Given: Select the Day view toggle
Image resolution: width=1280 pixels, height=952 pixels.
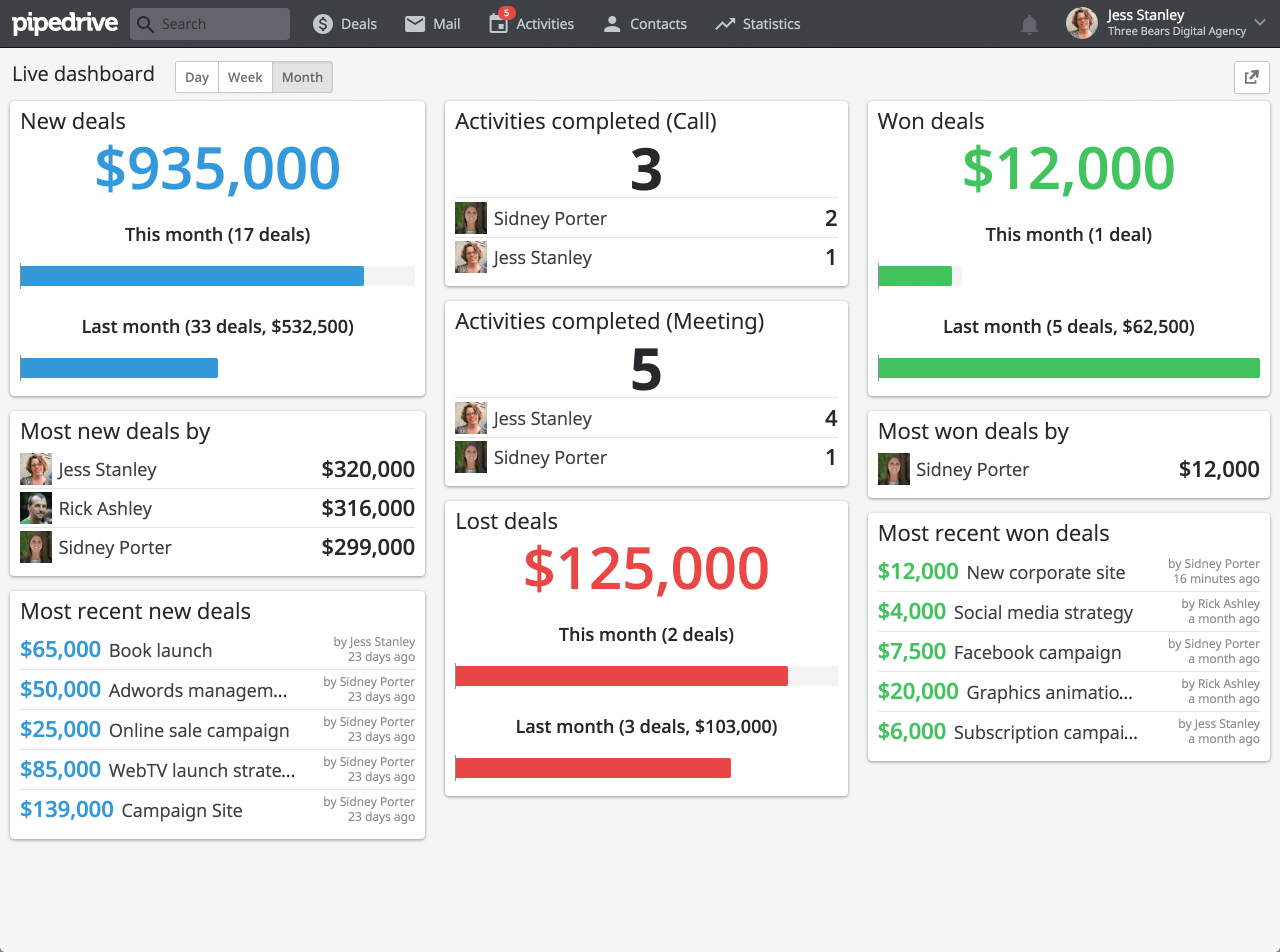Looking at the screenshot, I should (196, 76).
